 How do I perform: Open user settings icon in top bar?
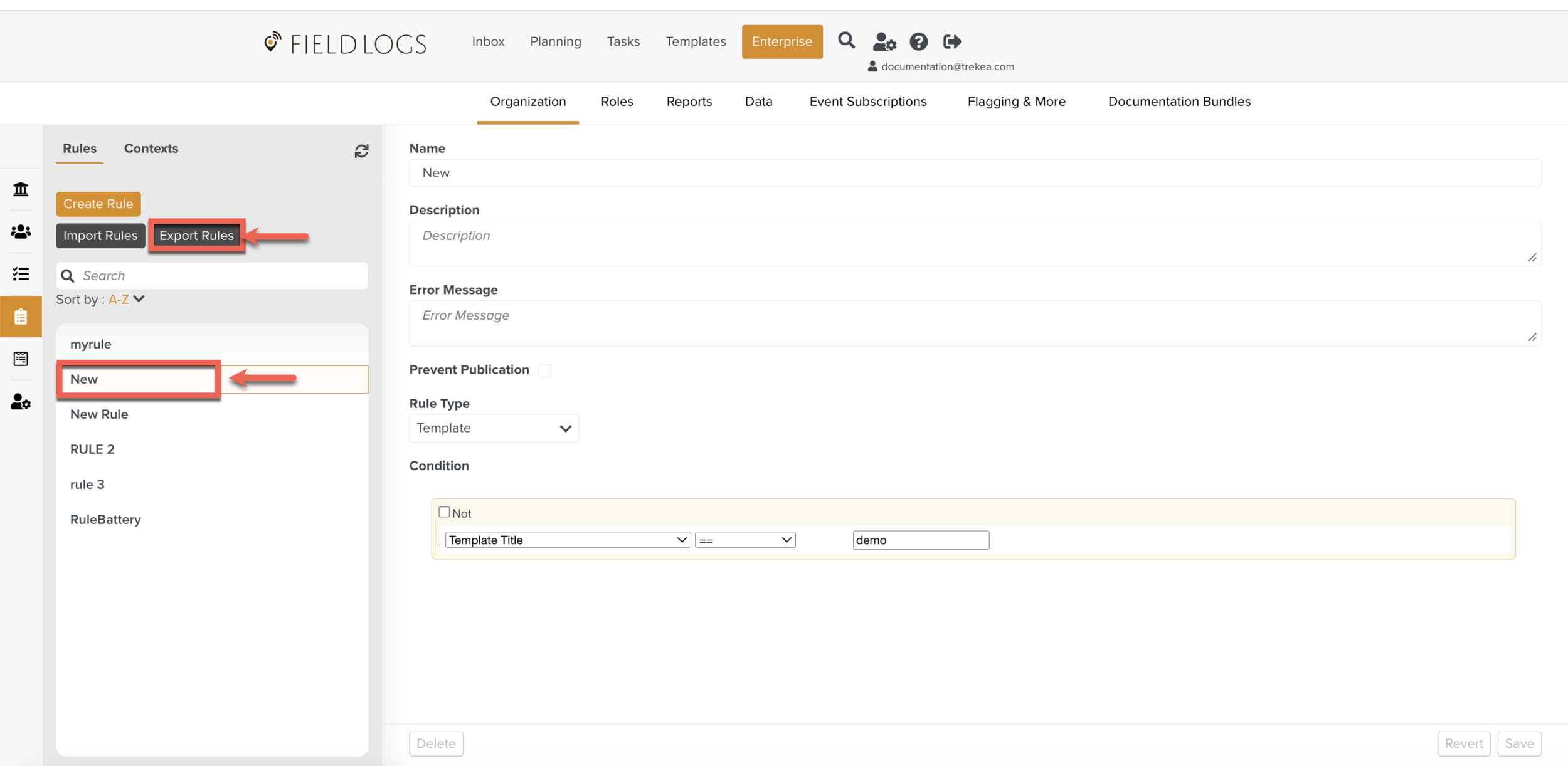coord(884,42)
